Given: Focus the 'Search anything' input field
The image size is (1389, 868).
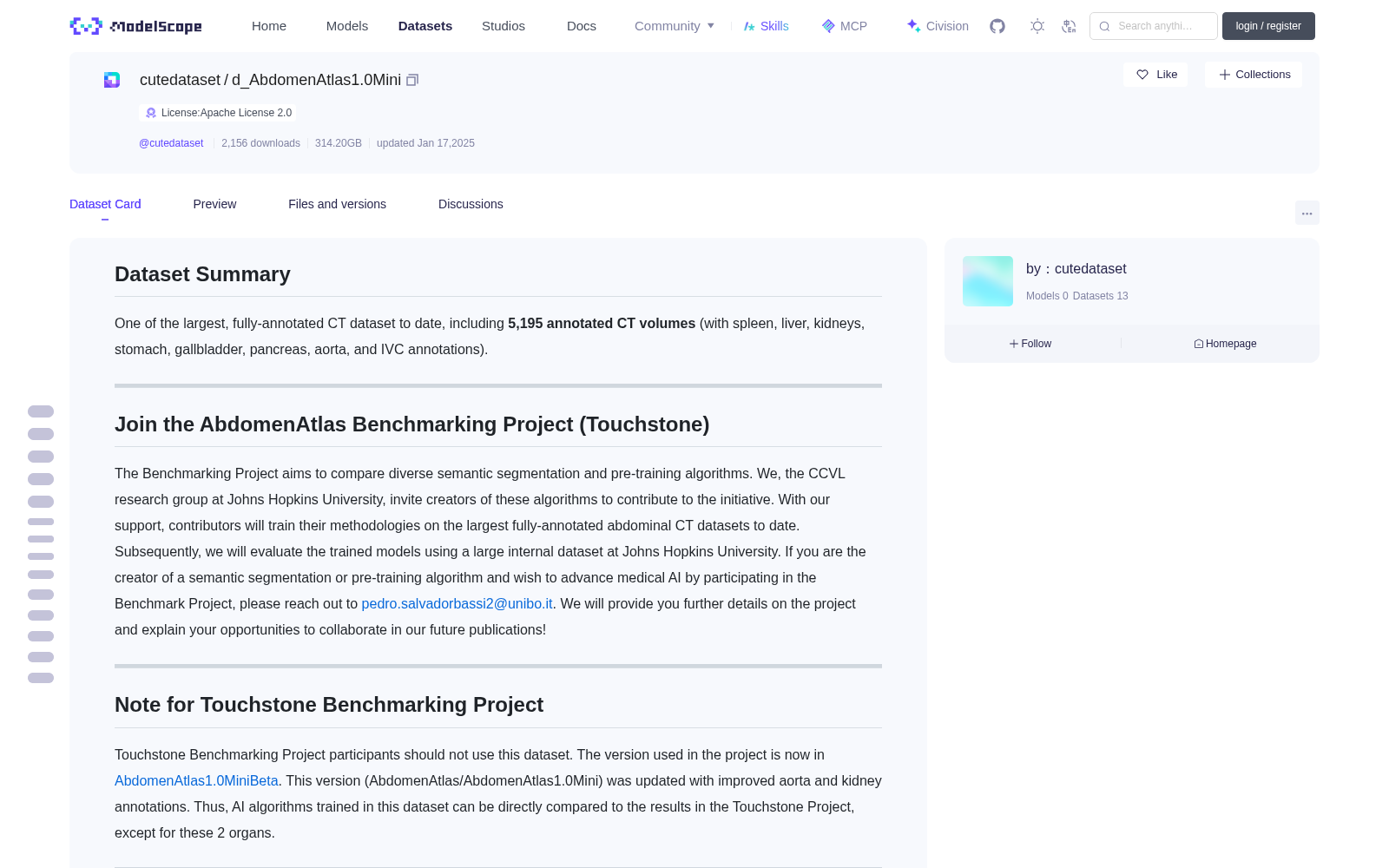Looking at the screenshot, I should [x=1154, y=26].
